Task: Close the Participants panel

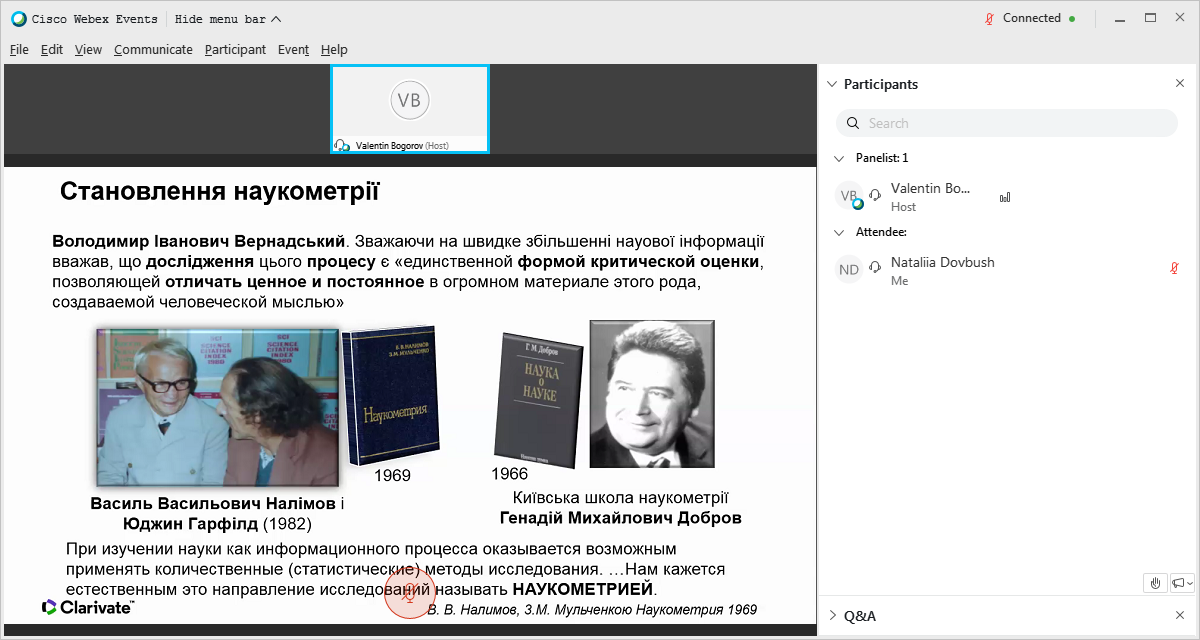Action: tap(1180, 84)
